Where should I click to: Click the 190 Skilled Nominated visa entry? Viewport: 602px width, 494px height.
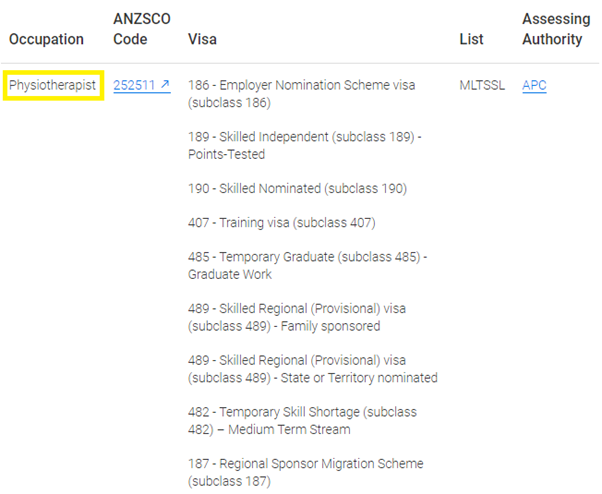pos(297,188)
